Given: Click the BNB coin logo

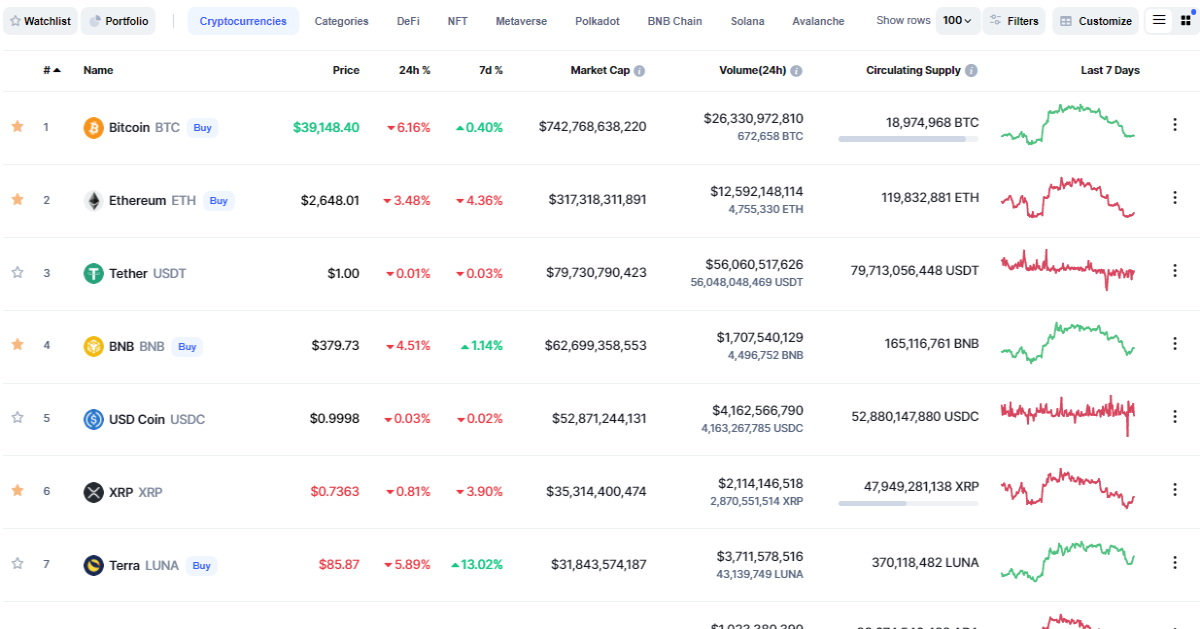Looking at the screenshot, I should click(x=93, y=346).
